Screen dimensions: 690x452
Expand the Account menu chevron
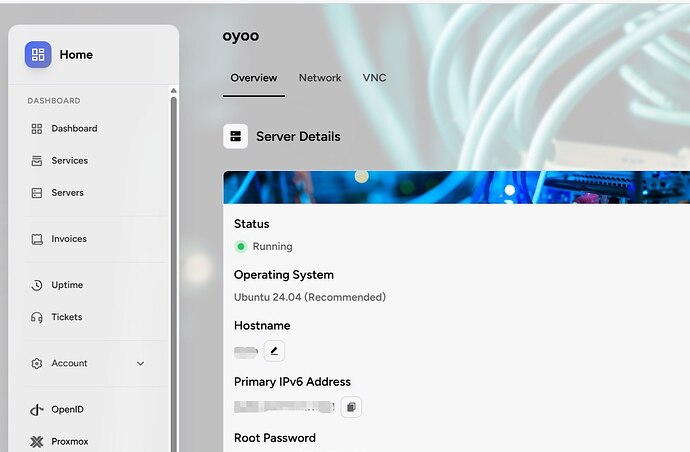click(x=140, y=364)
